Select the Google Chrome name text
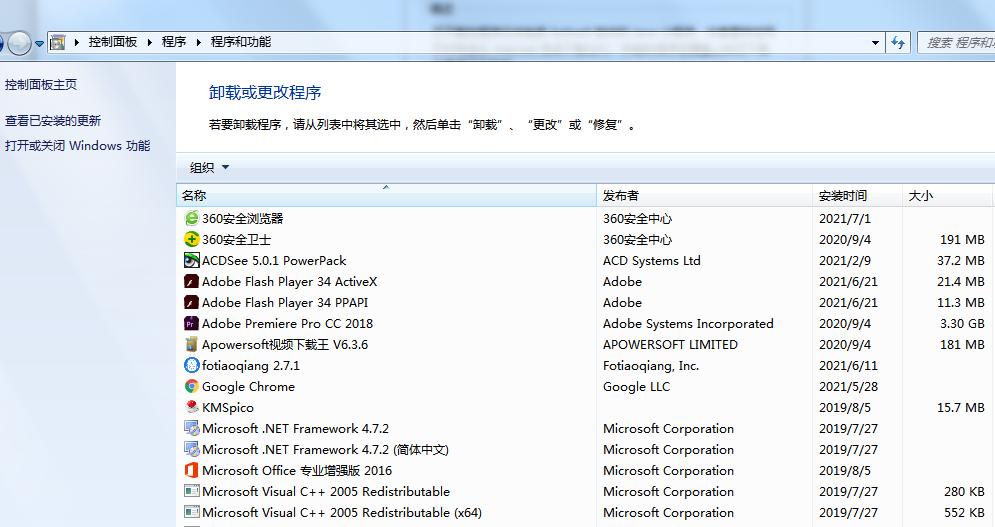Image resolution: width=995 pixels, height=527 pixels. (248, 386)
